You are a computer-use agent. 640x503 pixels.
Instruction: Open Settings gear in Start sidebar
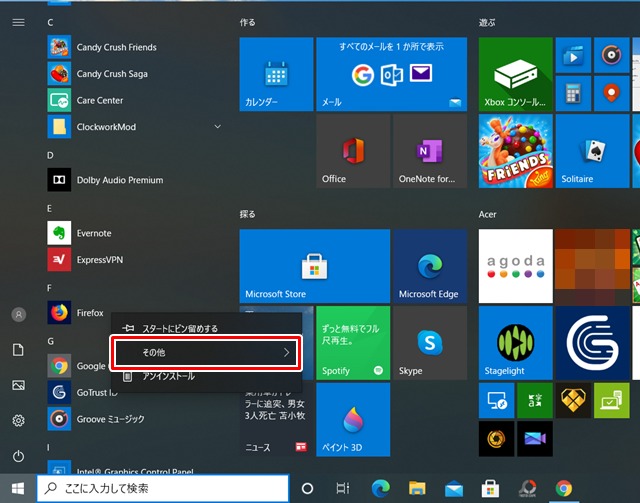coord(18,421)
